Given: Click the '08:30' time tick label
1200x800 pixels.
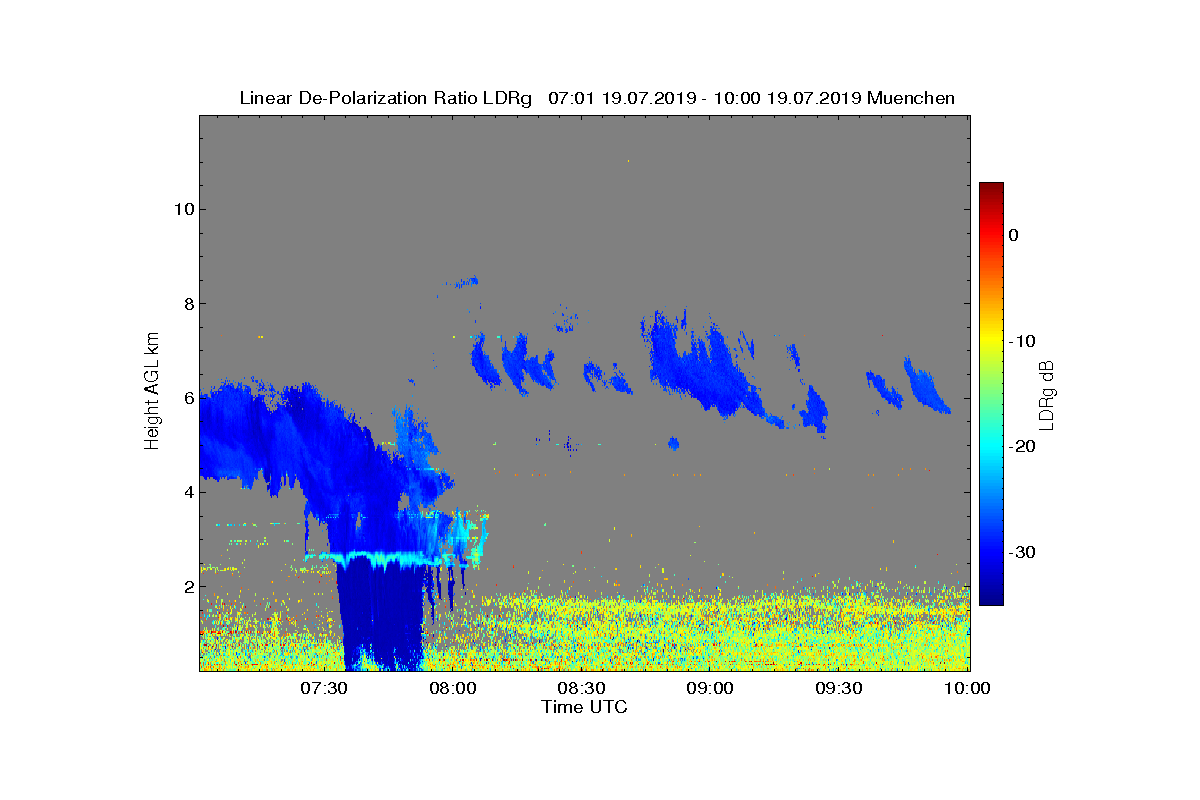Looking at the screenshot, I should coord(582,689).
